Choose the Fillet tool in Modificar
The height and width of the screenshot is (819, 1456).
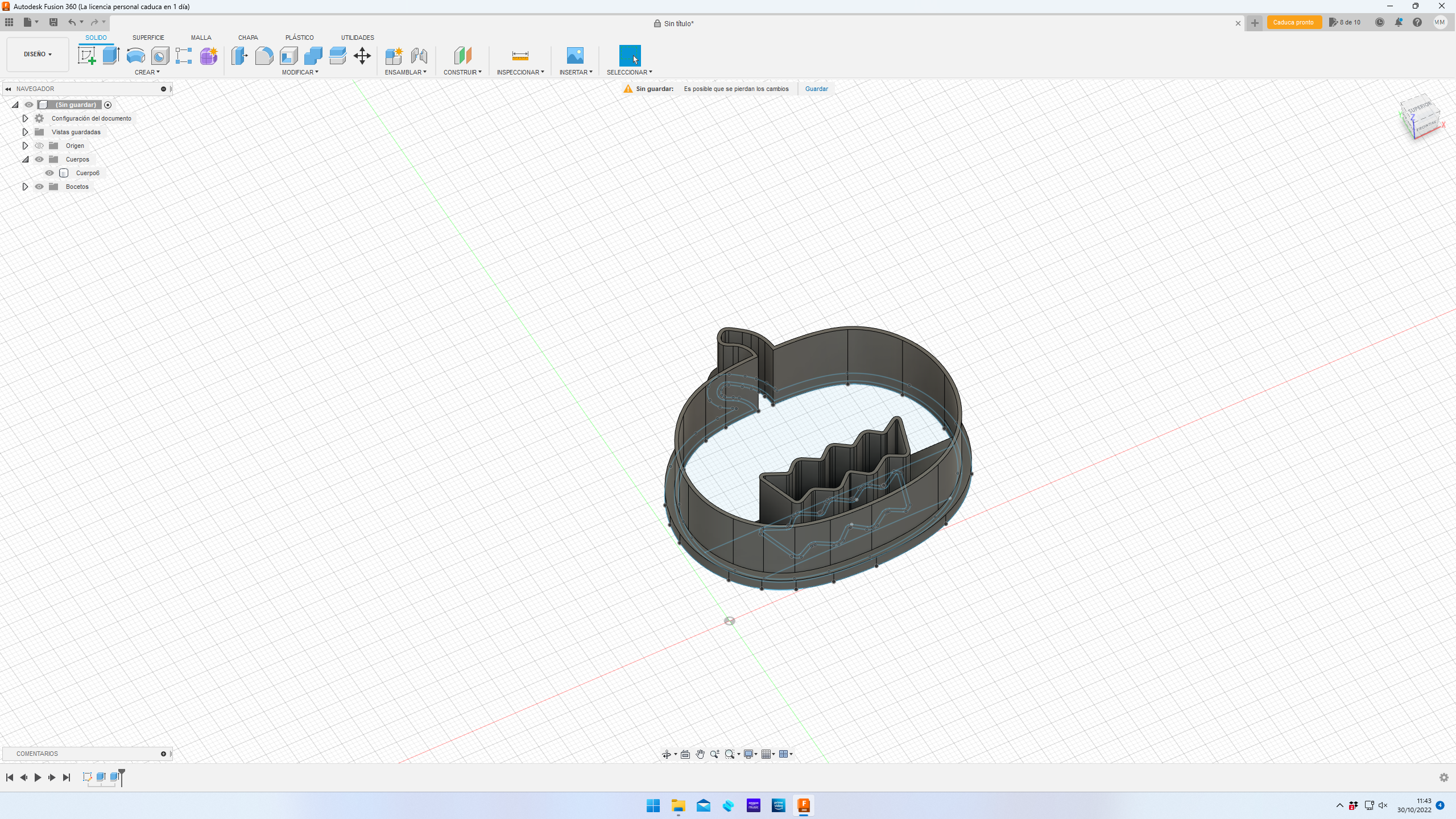coord(264,56)
